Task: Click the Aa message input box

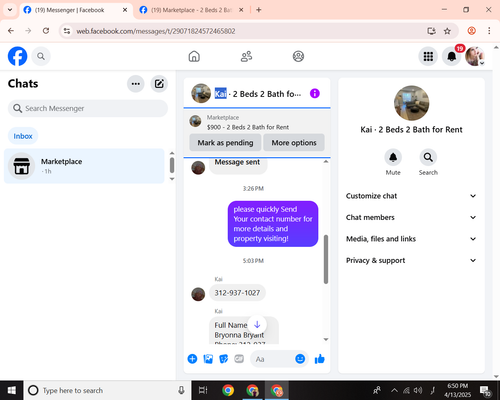Action: click(272, 359)
